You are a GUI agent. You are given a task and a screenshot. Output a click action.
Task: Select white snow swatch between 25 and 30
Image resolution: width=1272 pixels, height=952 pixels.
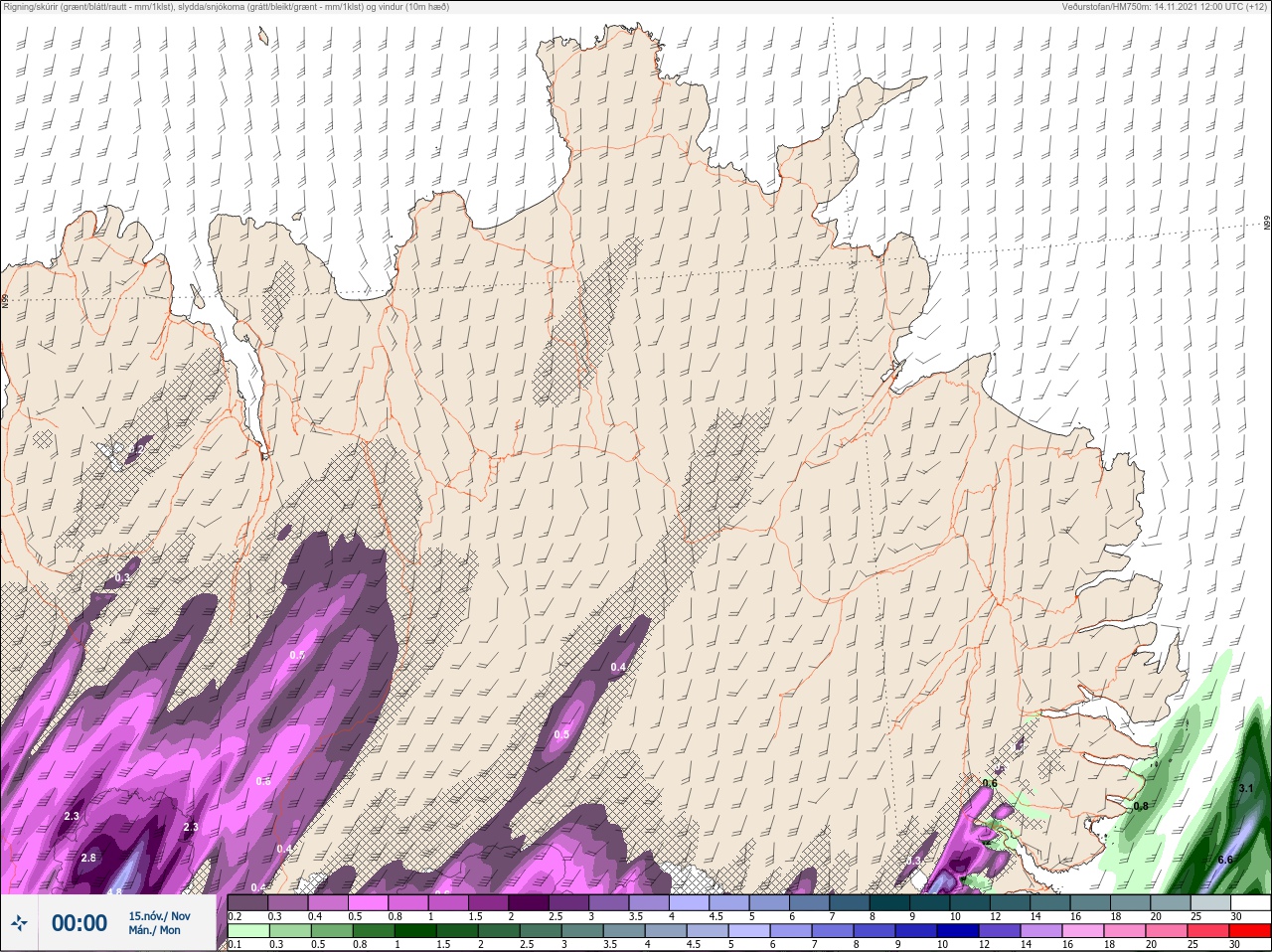click(1210, 902)
